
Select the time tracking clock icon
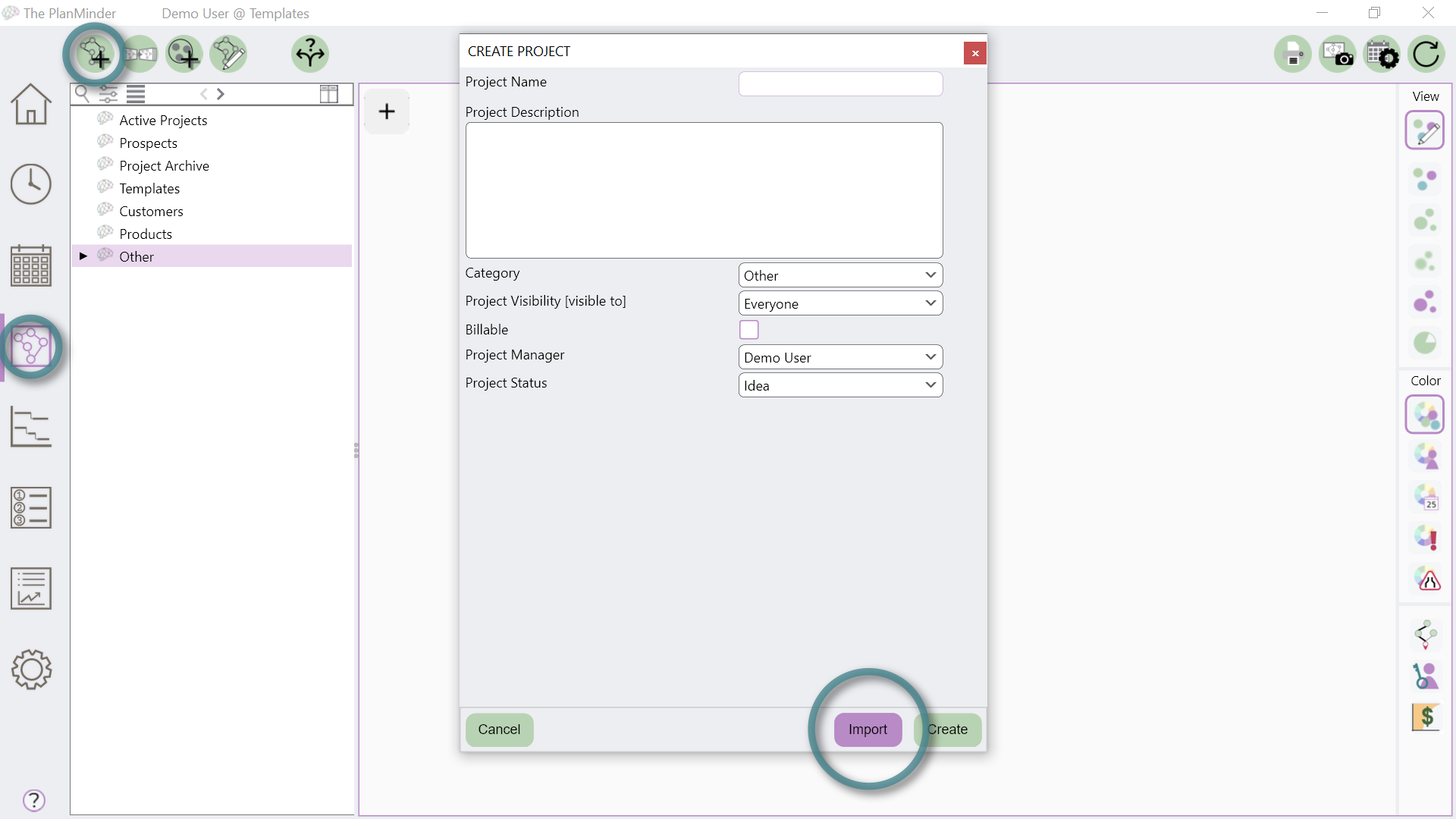31,184
